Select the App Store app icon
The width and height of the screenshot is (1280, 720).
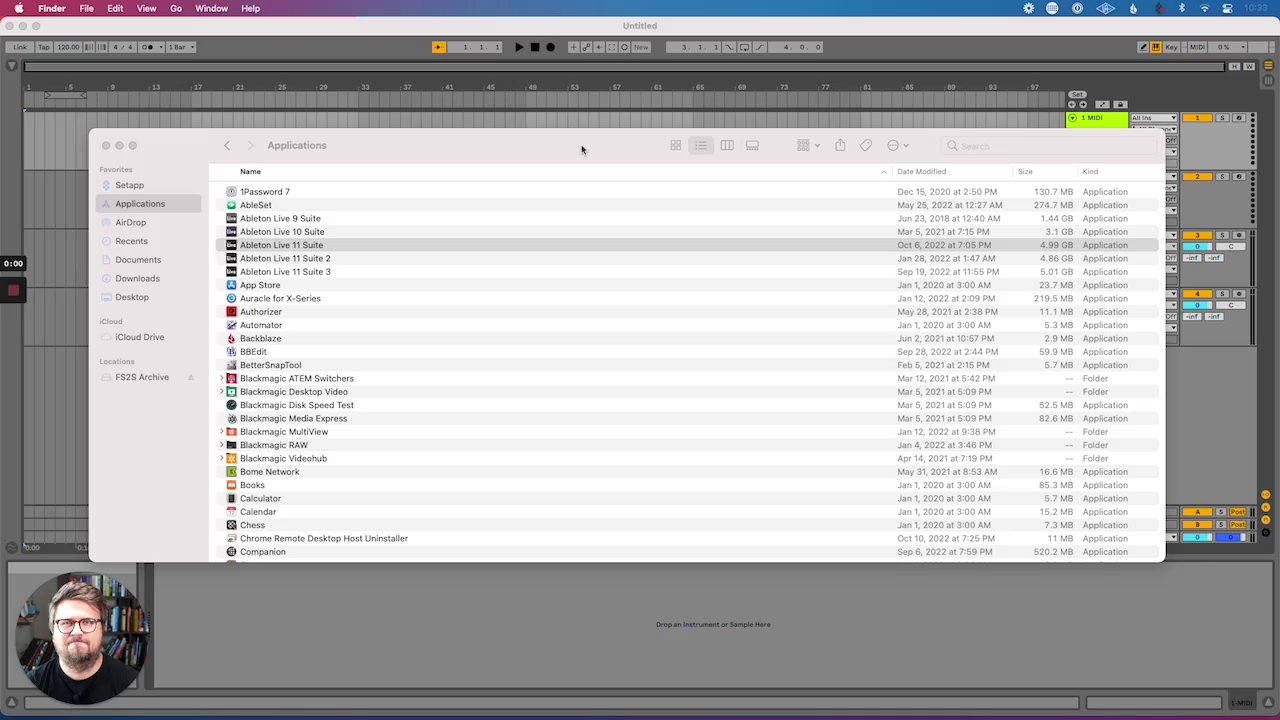(x=231, y=285)
